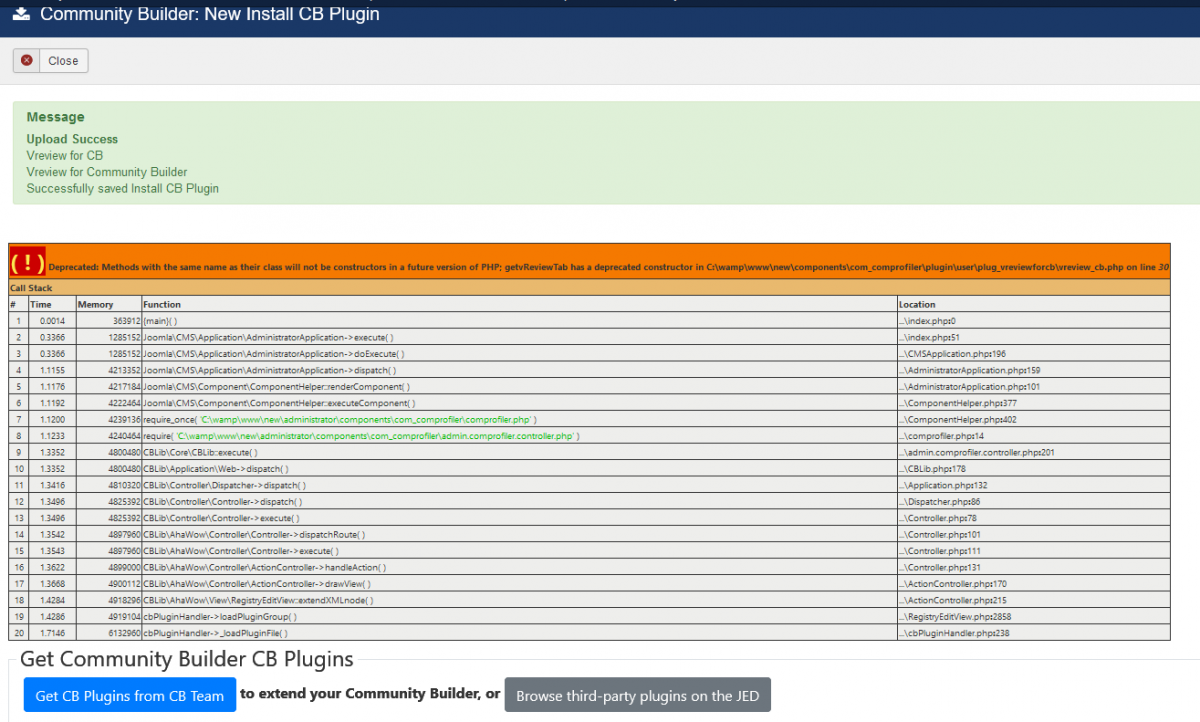Click the Function column header
The height and width of the screenshot is (722, 1200).
pos(162,304)
